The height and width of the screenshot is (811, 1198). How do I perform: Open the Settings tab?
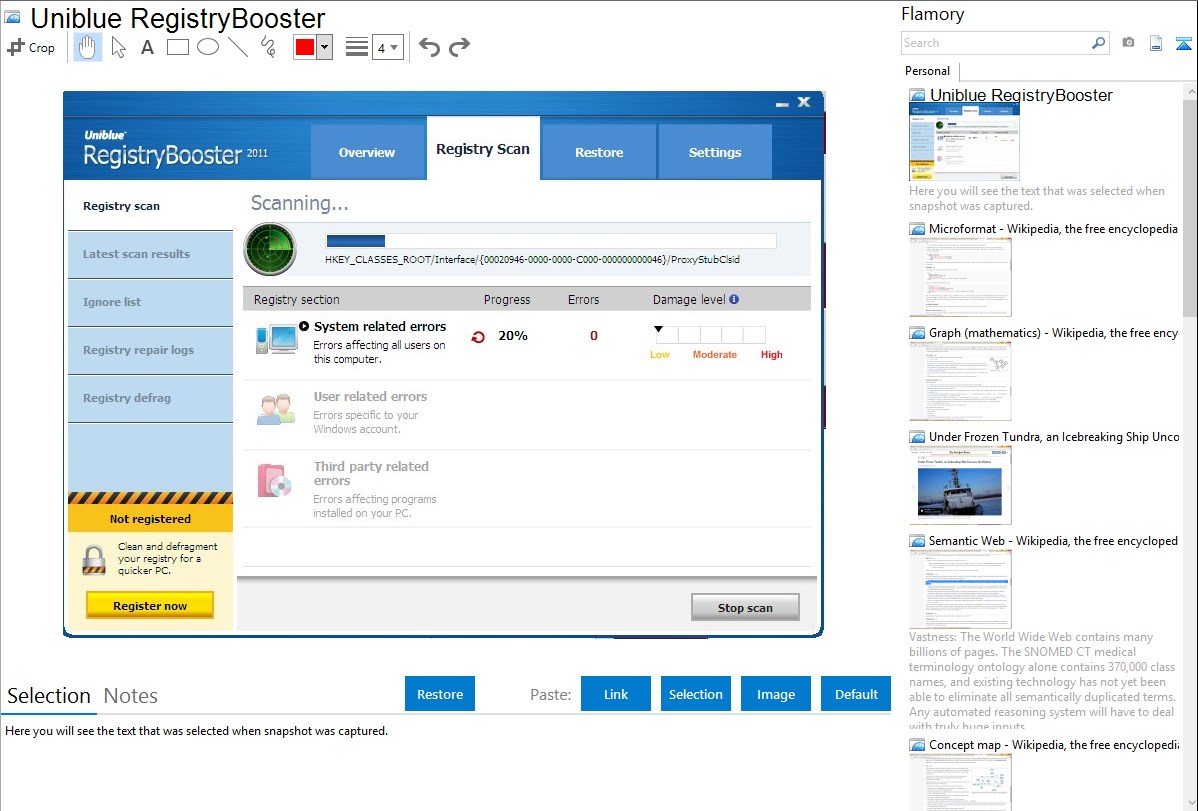715,152
